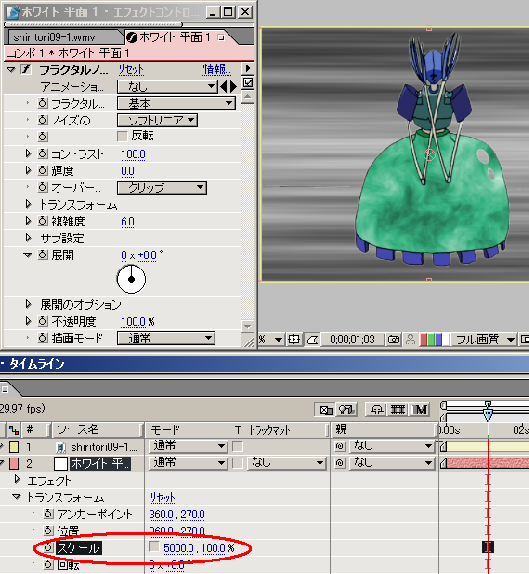
Task: Collapse the フラクタルノイズ effect twirl
Action: coord(11,69)
